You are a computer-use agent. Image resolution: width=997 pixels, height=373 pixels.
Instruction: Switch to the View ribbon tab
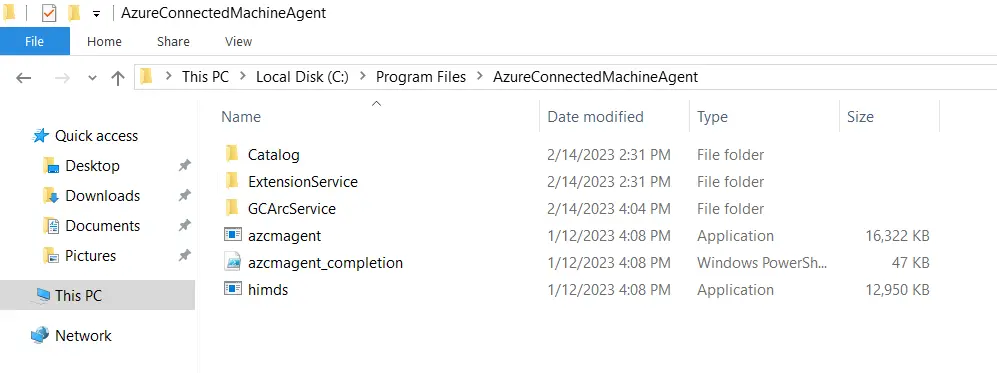(238, 41)
